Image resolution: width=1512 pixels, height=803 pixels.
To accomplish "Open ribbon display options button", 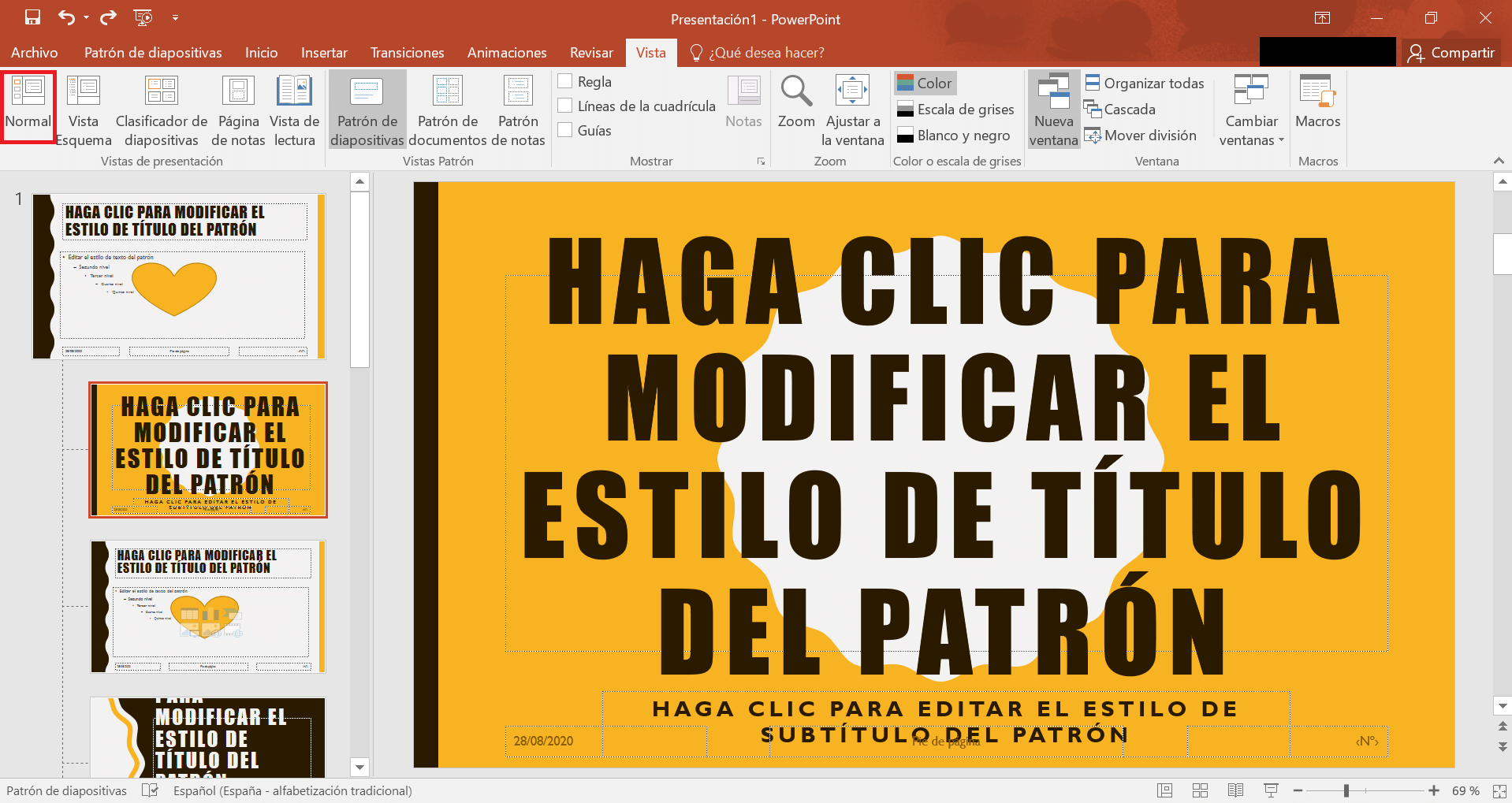I will [1323, 18].
